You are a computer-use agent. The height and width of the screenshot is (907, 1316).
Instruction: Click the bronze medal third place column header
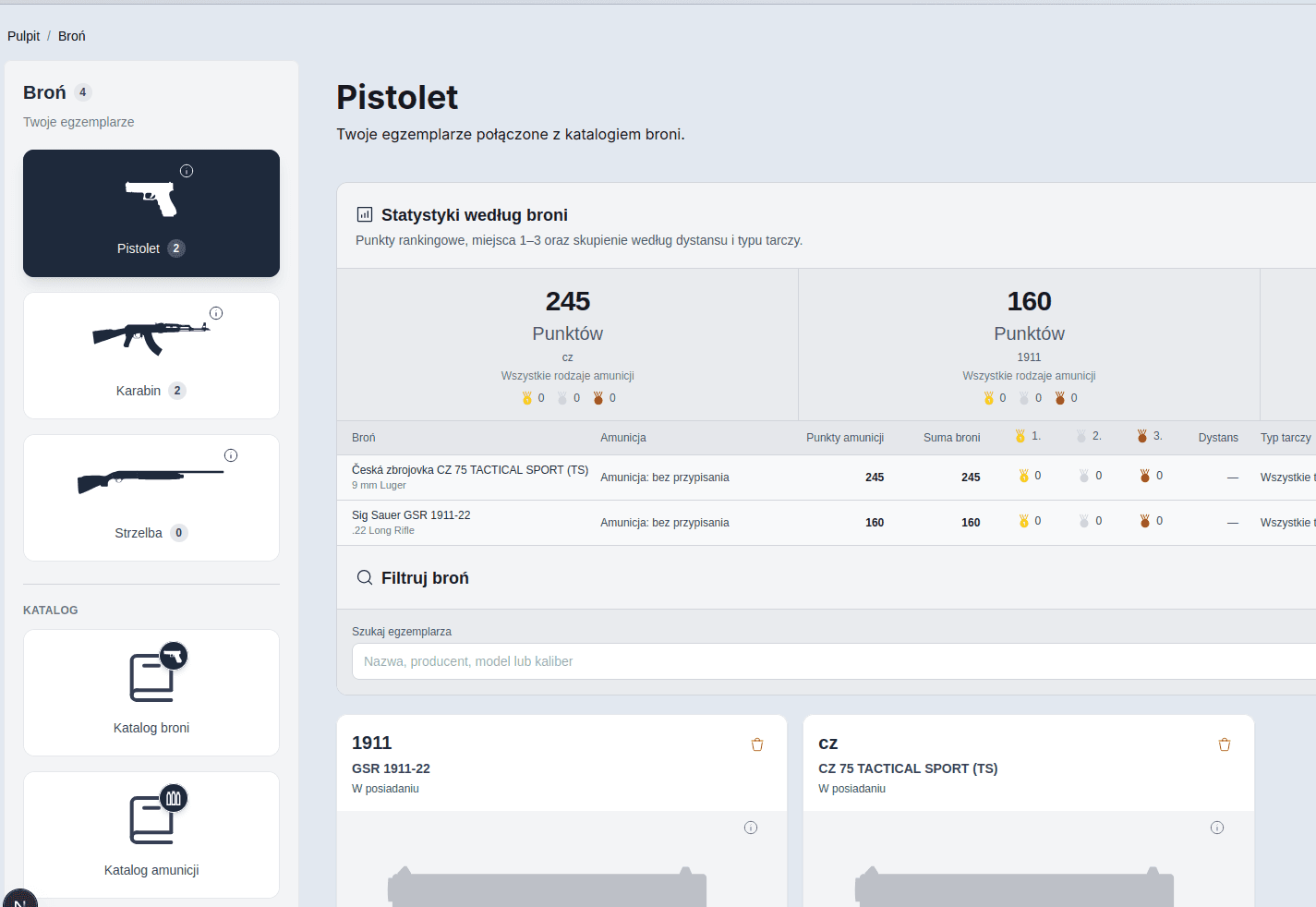pyautogui.click(x=1149, y=436)
